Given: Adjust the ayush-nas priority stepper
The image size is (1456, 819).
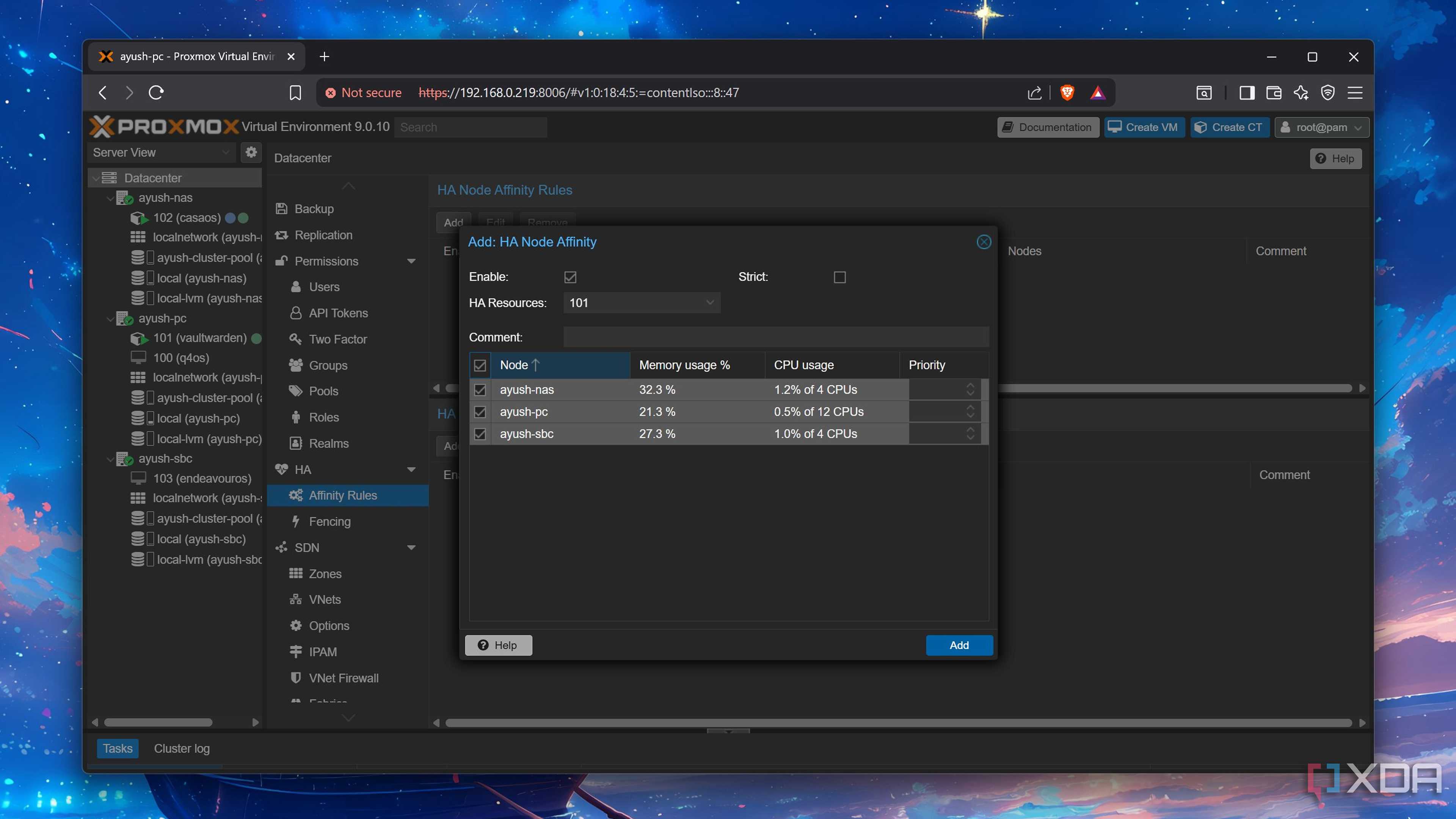Looking at the screenshot, I should click(970, 389).
